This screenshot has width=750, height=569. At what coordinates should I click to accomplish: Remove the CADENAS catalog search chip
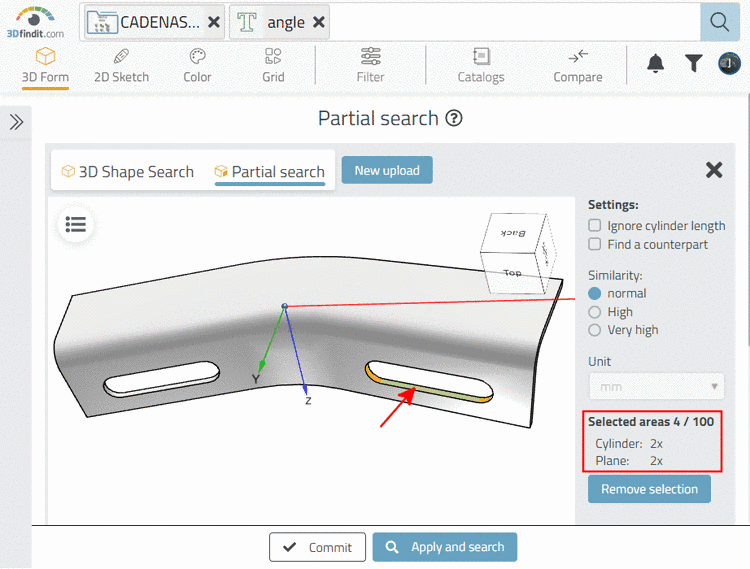click(x=214, y=22)
